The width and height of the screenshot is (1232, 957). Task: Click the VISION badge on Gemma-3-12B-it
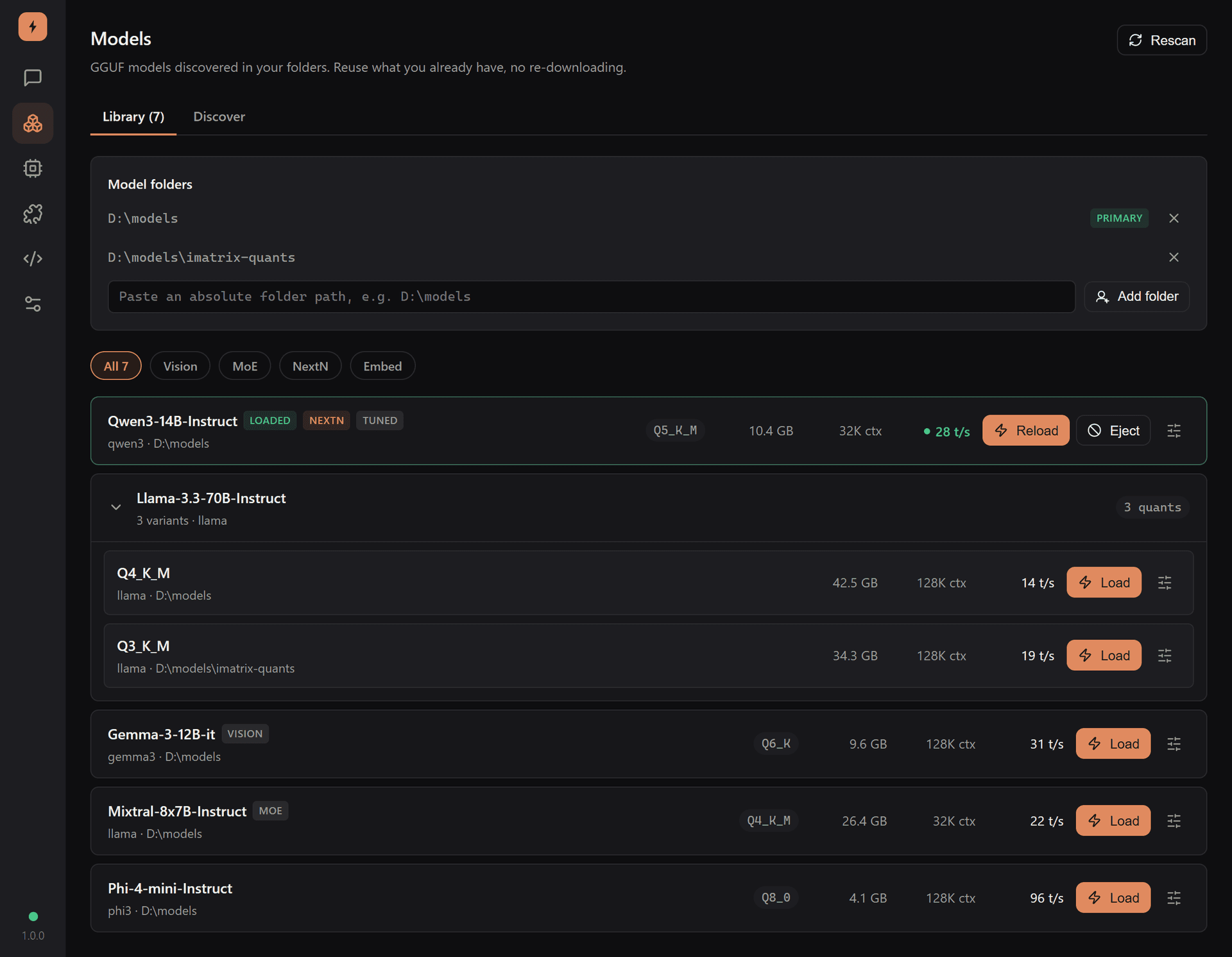245,734
